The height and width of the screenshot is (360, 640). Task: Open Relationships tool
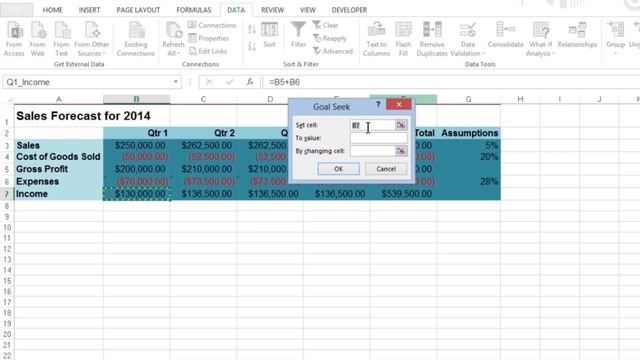click(x=577, y=35)
